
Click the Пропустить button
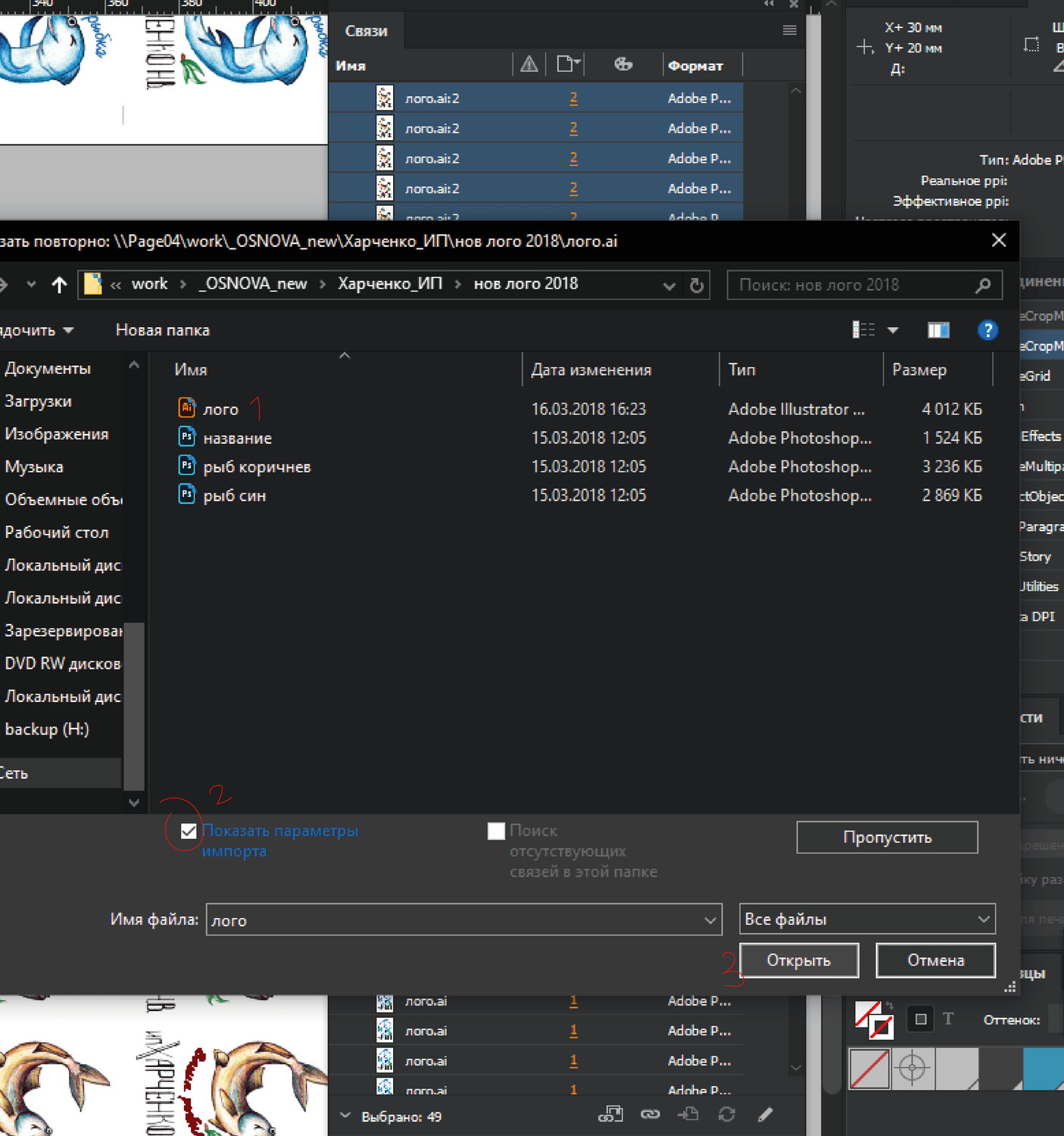coord(888,838)
